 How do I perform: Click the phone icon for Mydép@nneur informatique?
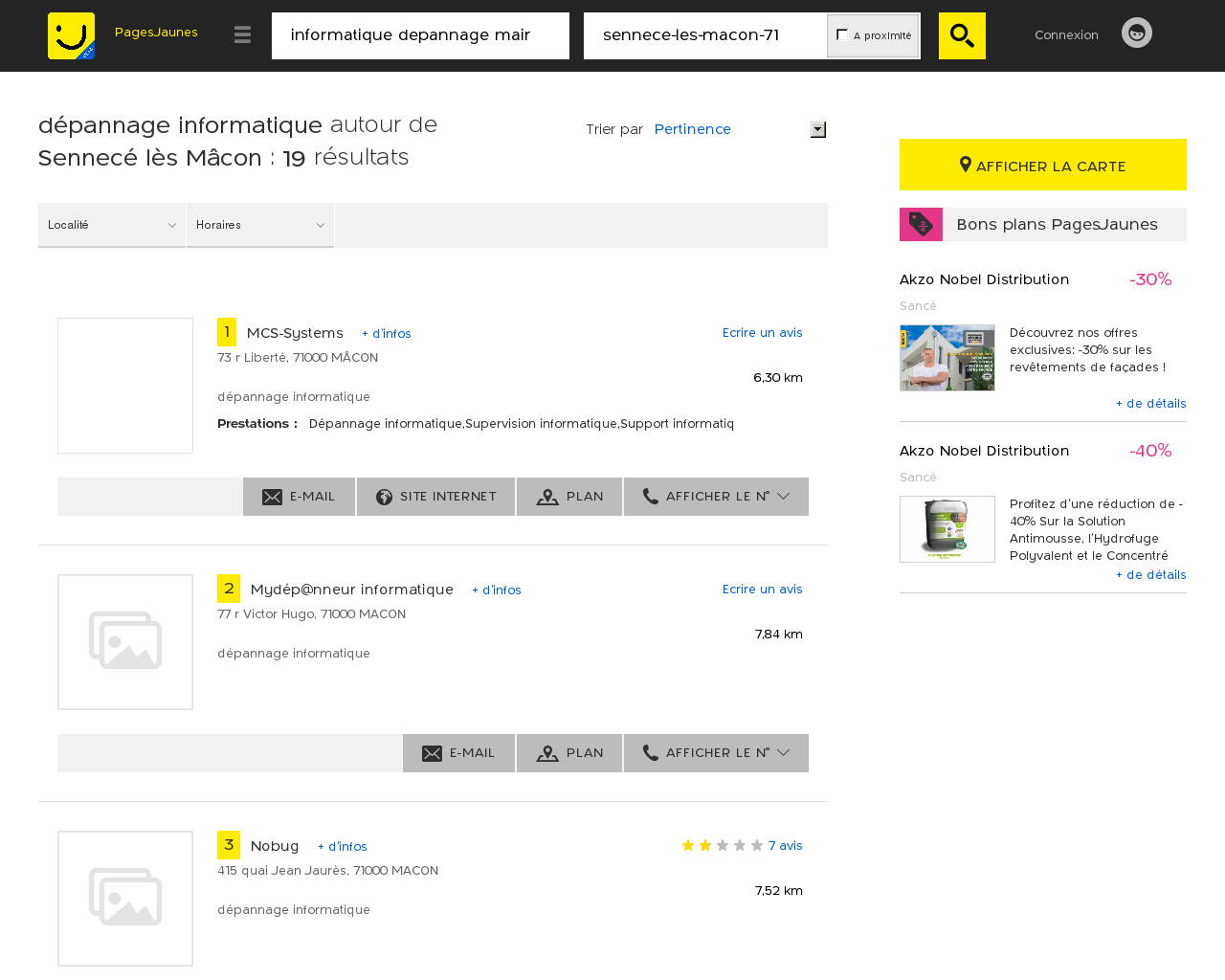click(x=650, y=752)
